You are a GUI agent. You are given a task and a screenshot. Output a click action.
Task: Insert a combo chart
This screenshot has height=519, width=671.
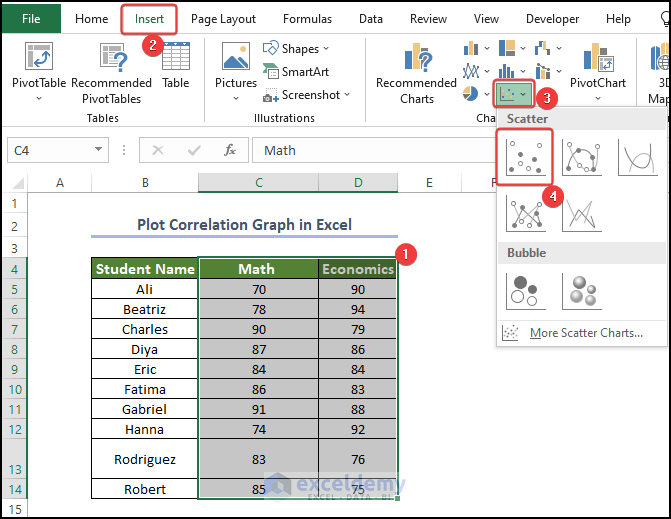543,71
